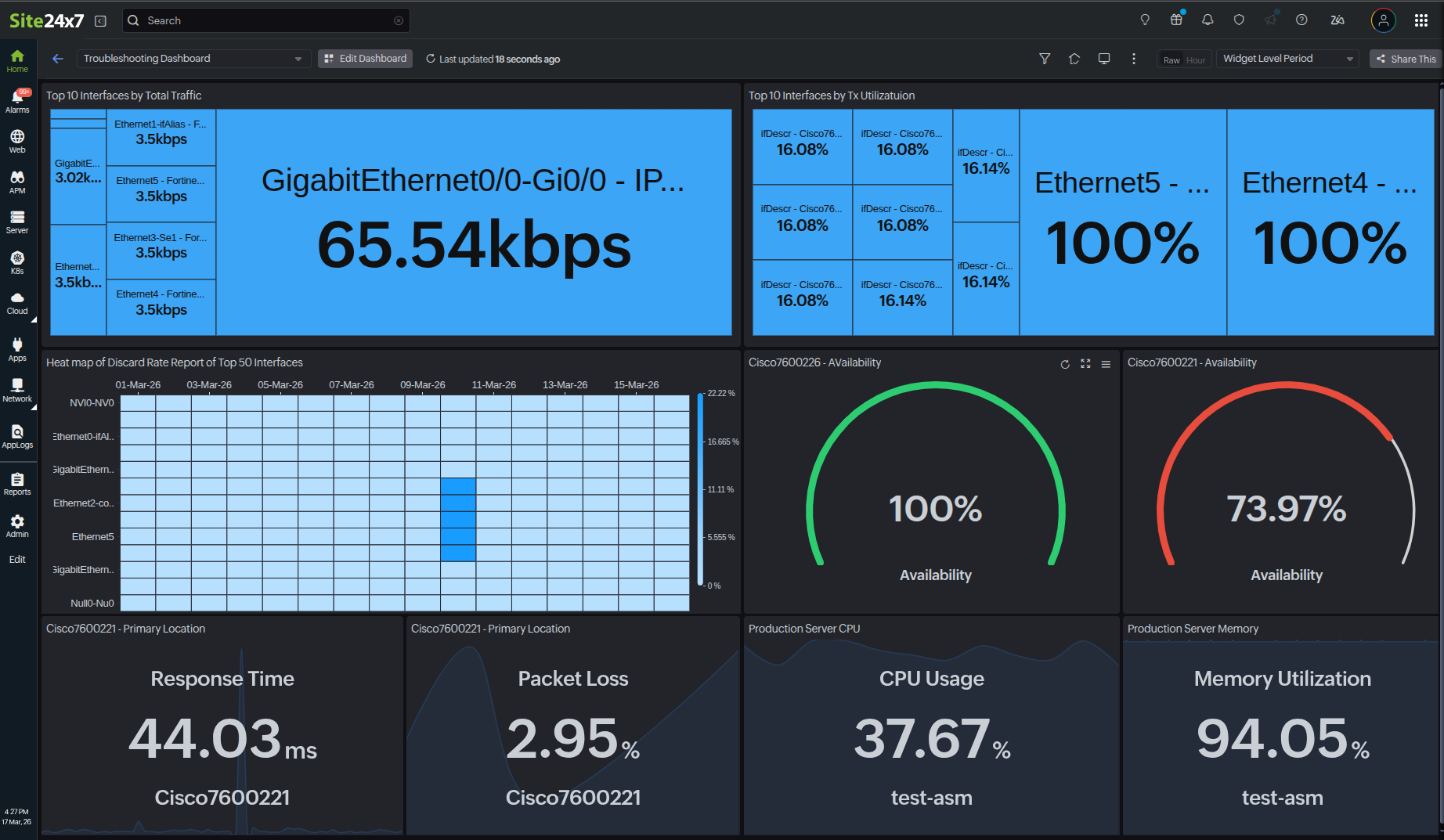Click the Share This button
This screenshot has width=1444, height=840.
(1406, 59)
